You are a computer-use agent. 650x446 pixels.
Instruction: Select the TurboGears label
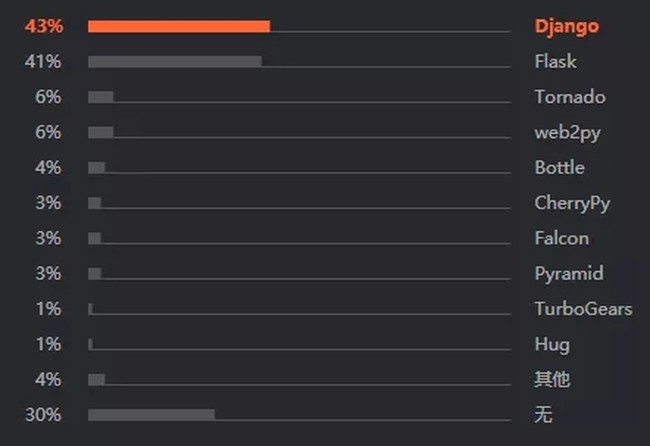tap(583, 309)
